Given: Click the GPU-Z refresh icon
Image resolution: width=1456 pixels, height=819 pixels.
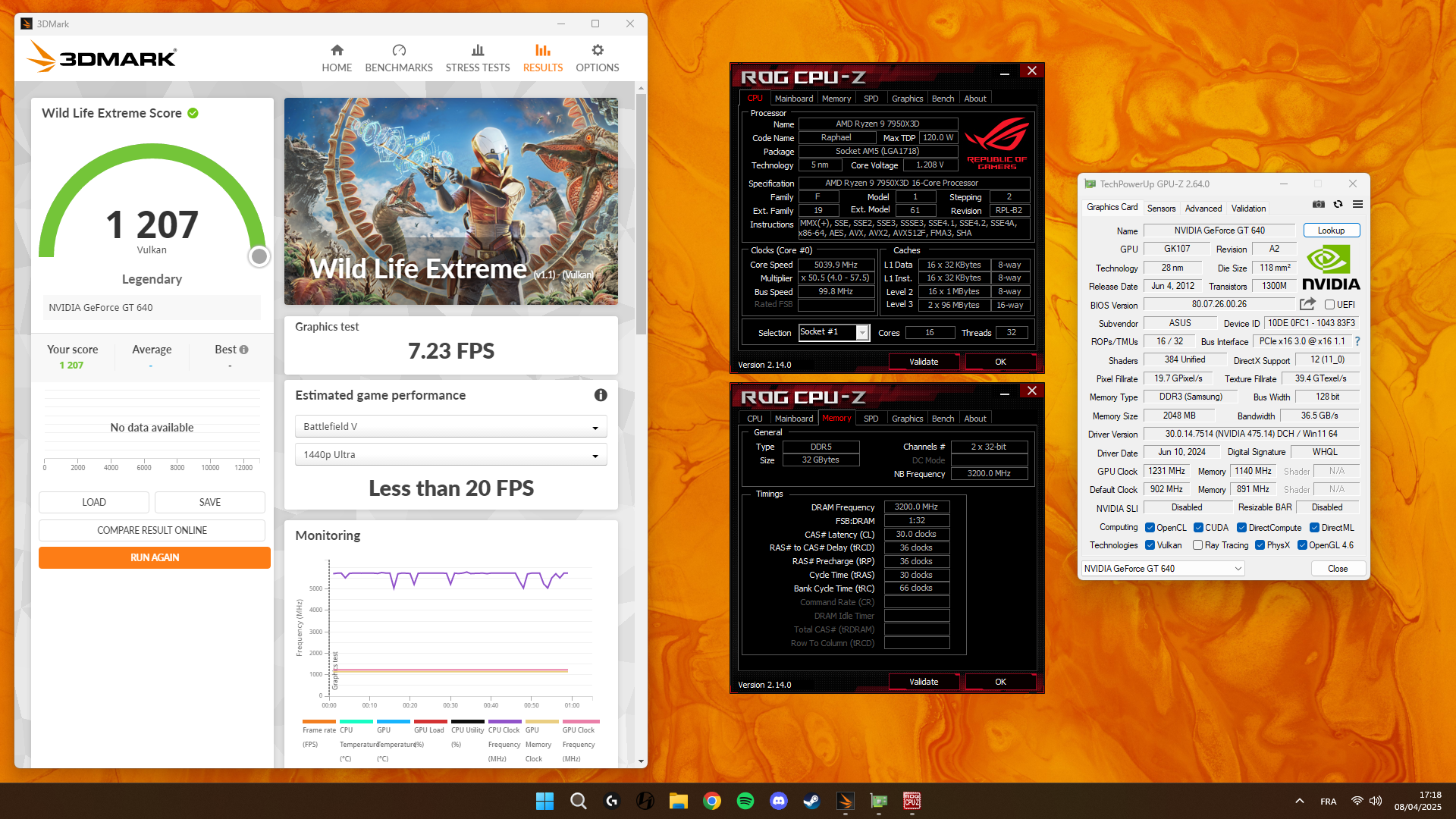Looking at the screenshot, I should [x=1338, y=204].
